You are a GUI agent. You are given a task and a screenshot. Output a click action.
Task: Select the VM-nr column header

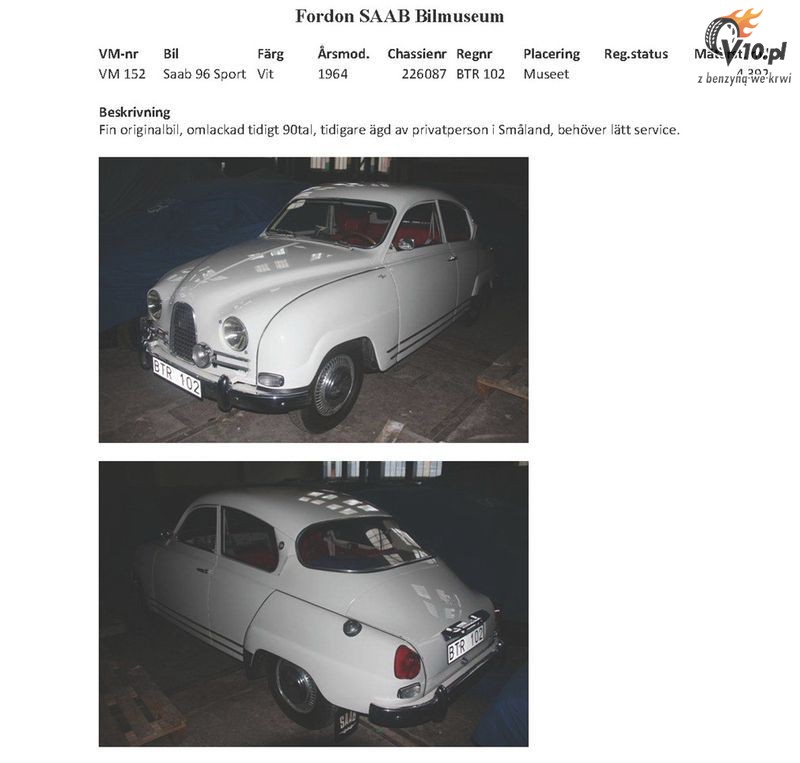click(118, 54)
